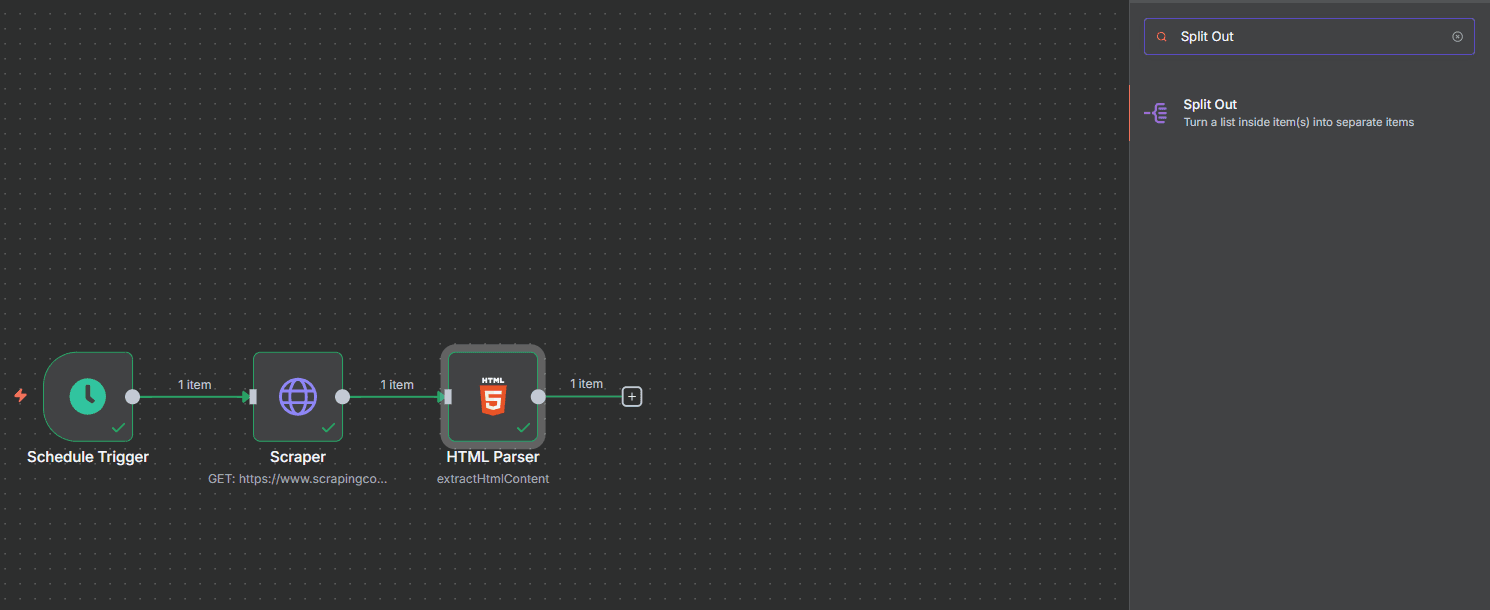Click the search magnifier icon
Viewport: 1490px width, 610px height.
pyautogui.click(x=1161, y=36)
